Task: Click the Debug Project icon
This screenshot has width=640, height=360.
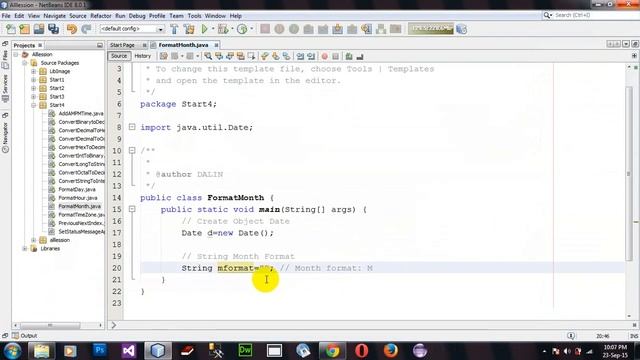Action: (x=223, y=29)
